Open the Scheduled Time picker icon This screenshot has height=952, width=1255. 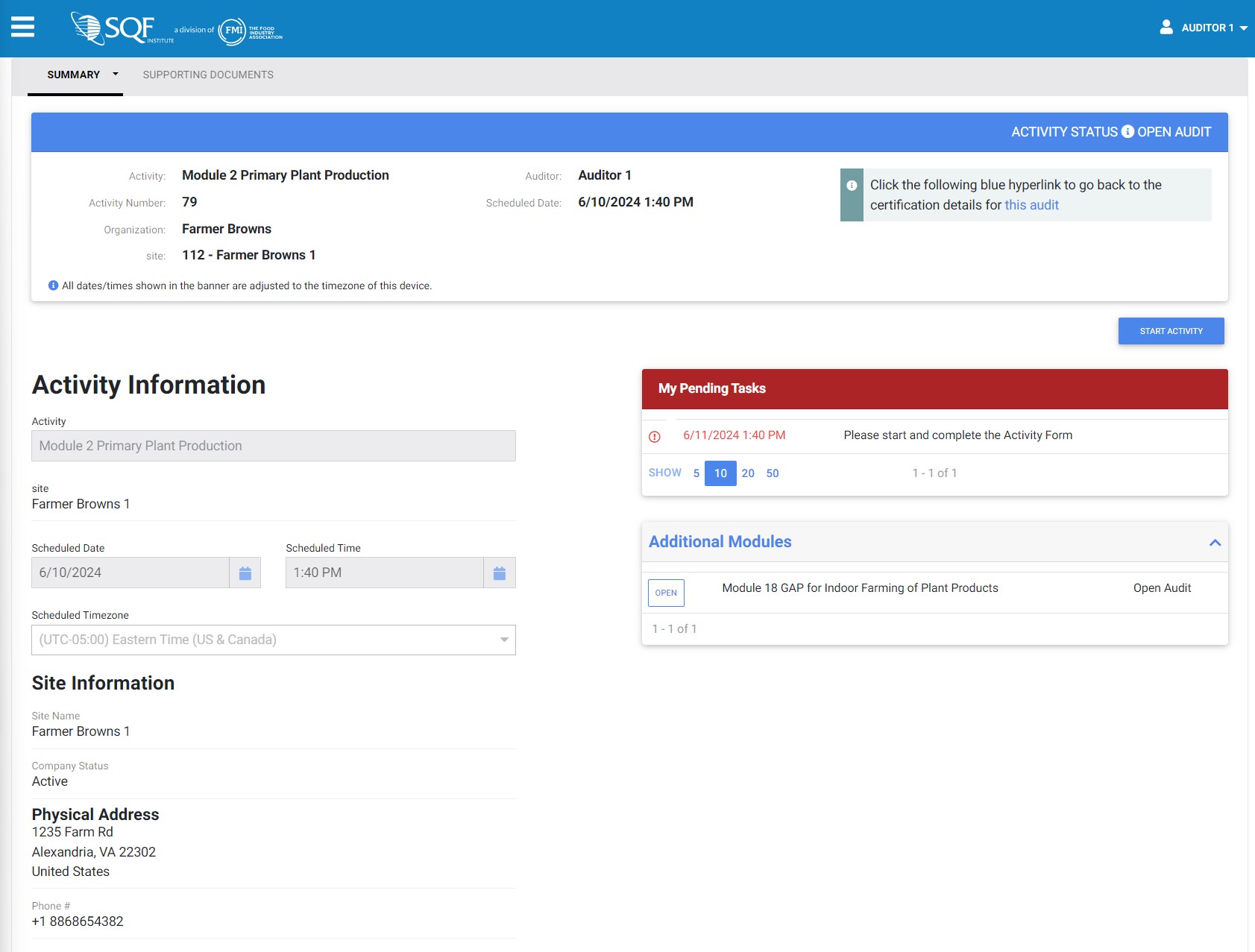(500, 573)
